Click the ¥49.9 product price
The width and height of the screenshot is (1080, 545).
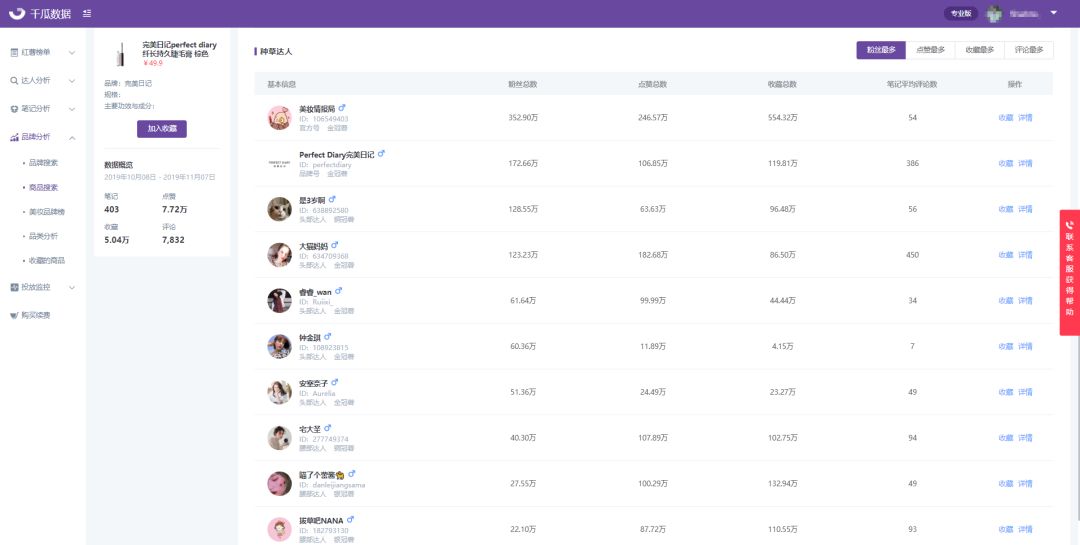pos(153,63)
